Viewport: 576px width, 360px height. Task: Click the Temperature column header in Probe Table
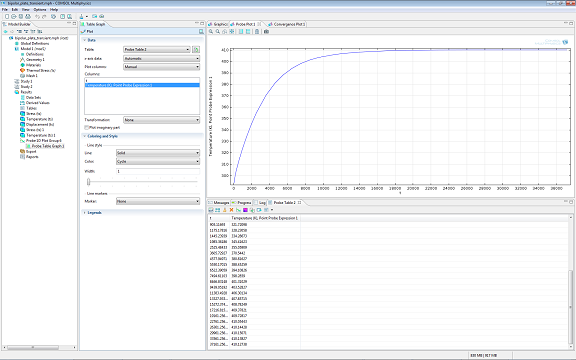(265, 218)
